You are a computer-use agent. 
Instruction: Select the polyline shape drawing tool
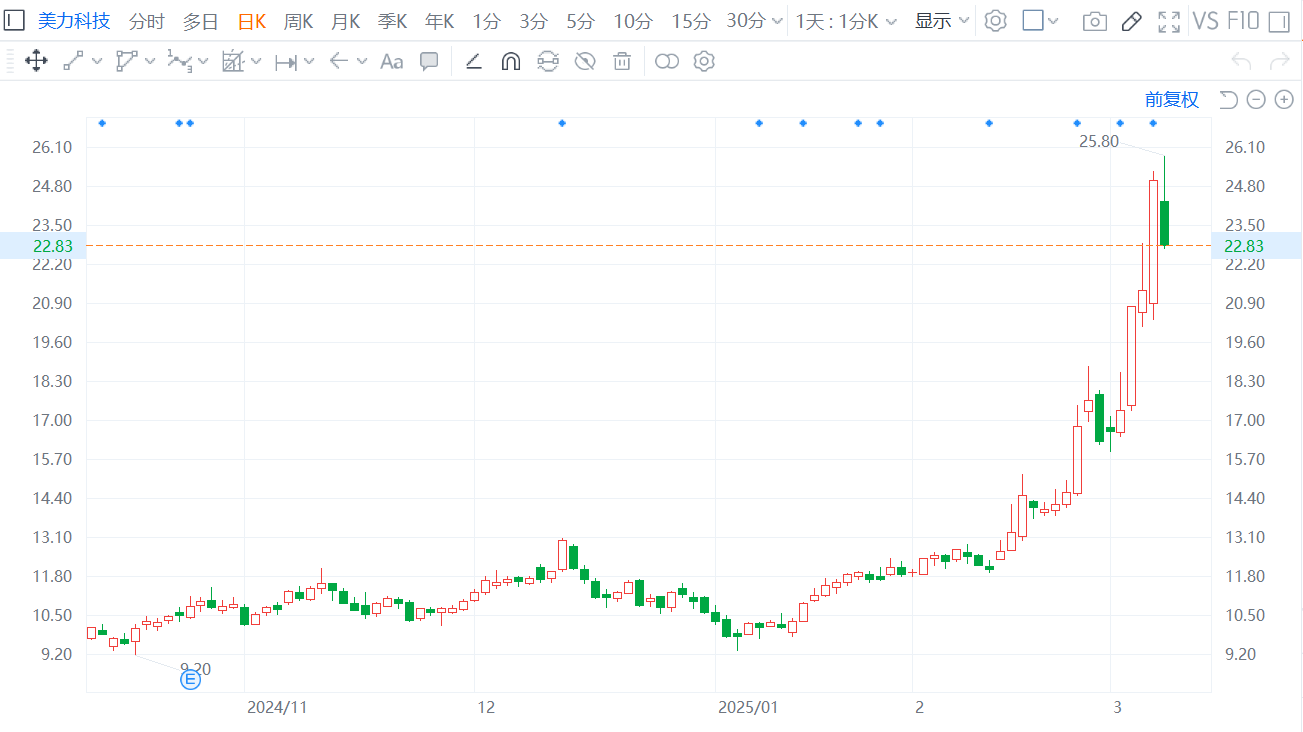tap(126, 62)
